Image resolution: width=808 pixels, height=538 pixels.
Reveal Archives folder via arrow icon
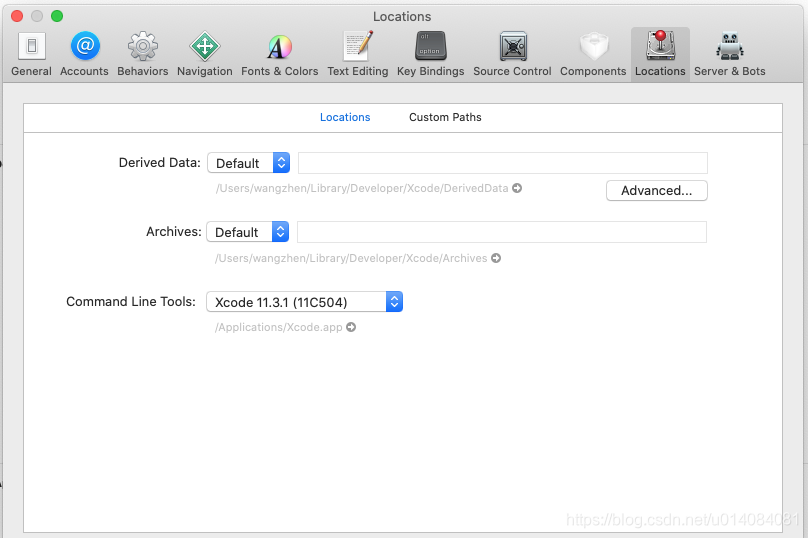(496, 258)
